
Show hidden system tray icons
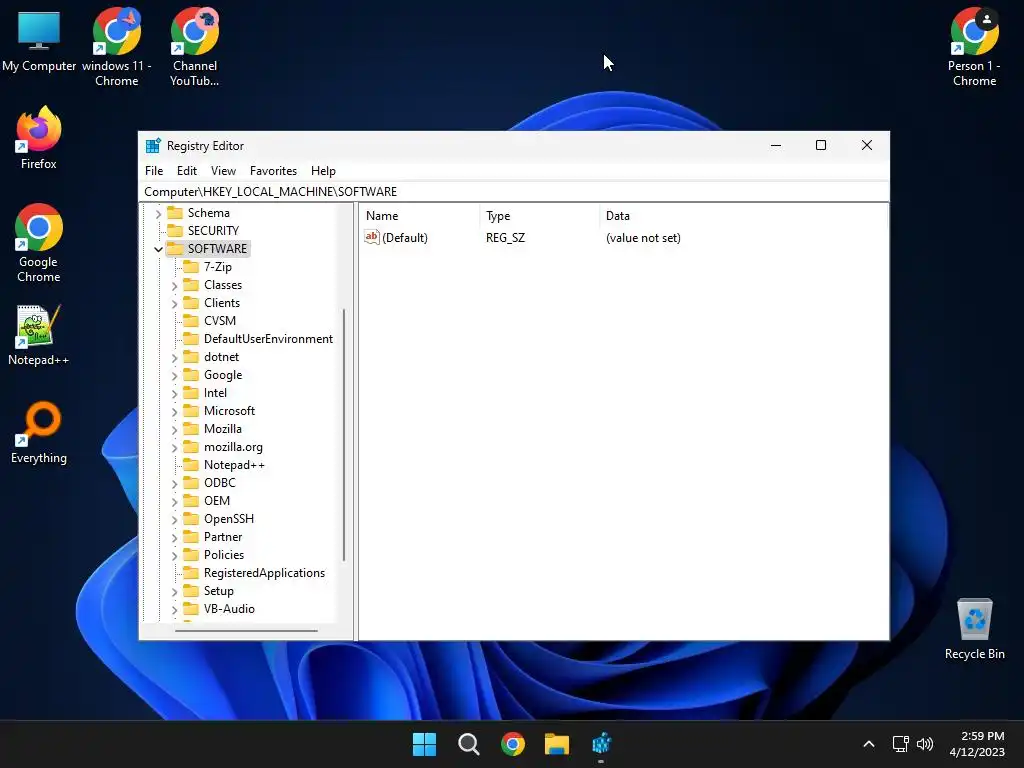(869, 744)
